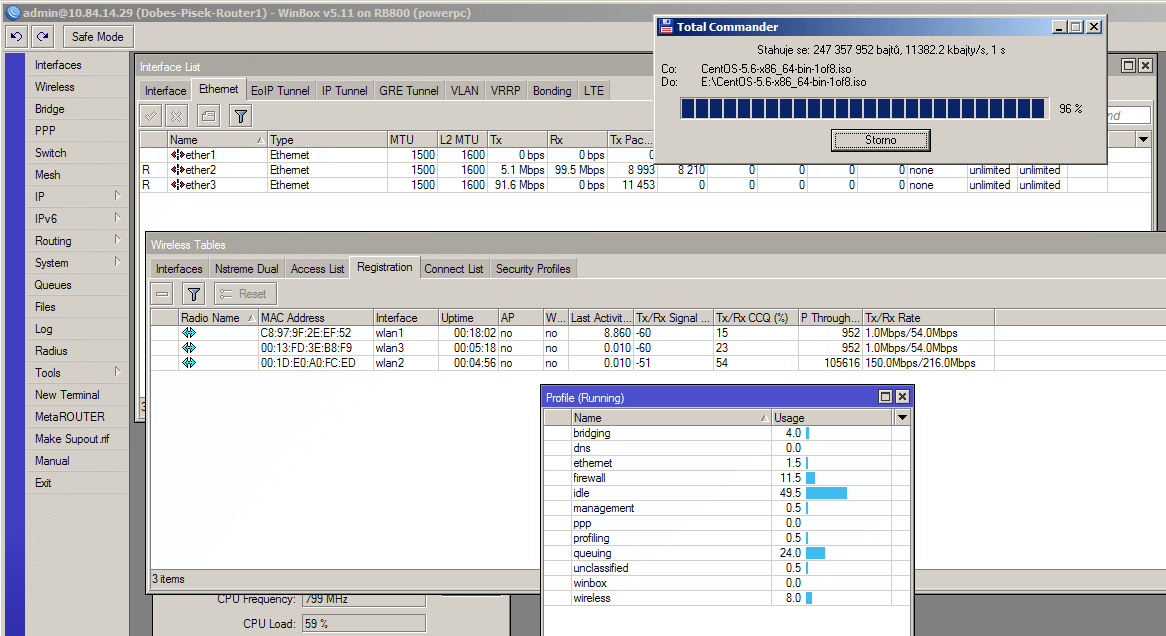1166x636 pixels.
Task: Maximize the Interface List window
Action: 1128,65
